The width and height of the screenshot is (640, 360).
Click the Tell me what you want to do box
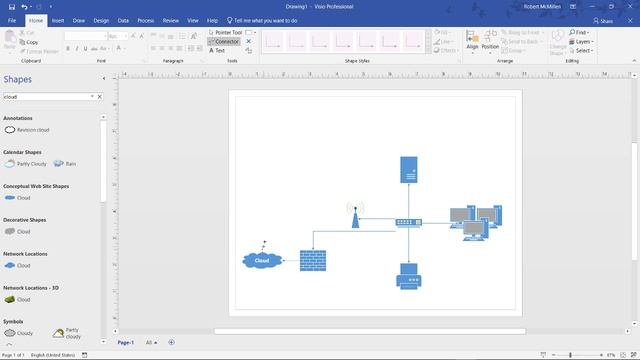pyautogui.click(x=262, y=20)
